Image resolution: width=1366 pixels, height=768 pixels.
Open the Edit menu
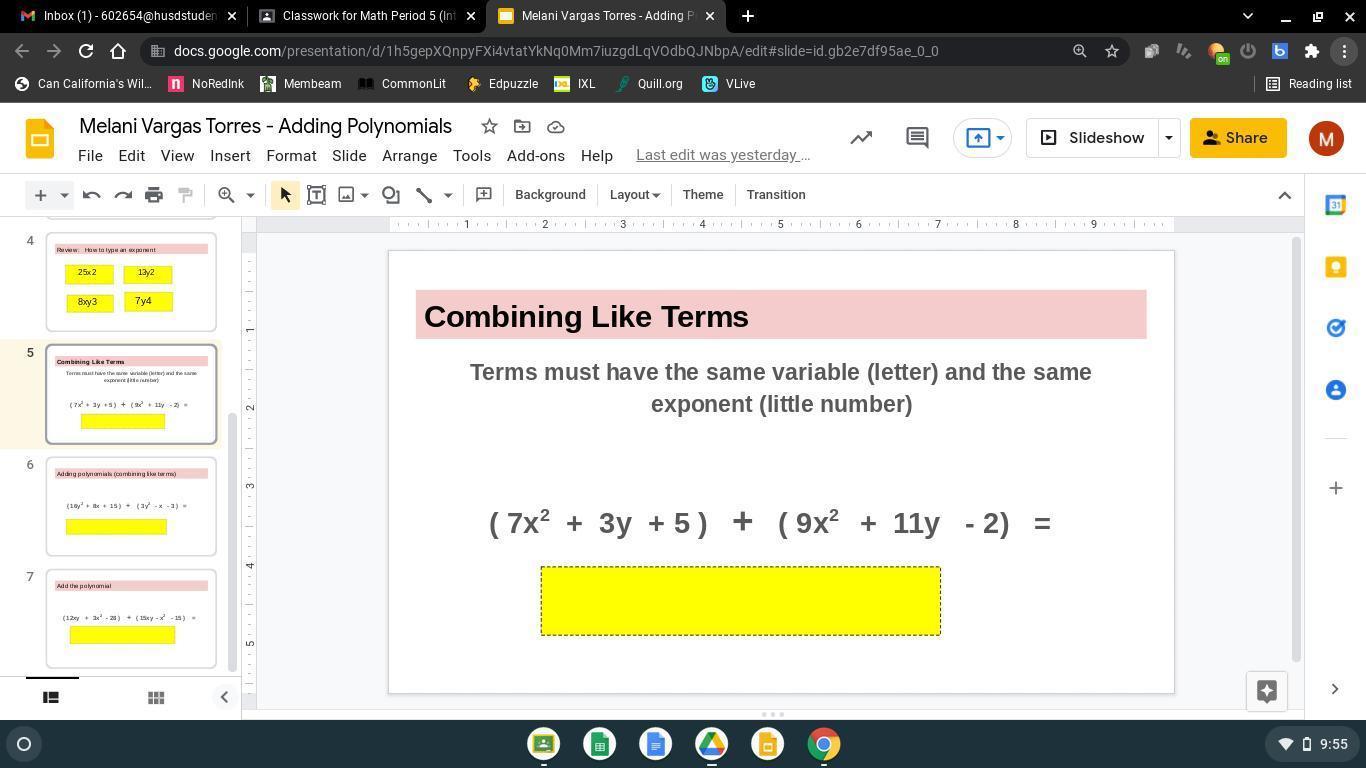tap(131, 156)
